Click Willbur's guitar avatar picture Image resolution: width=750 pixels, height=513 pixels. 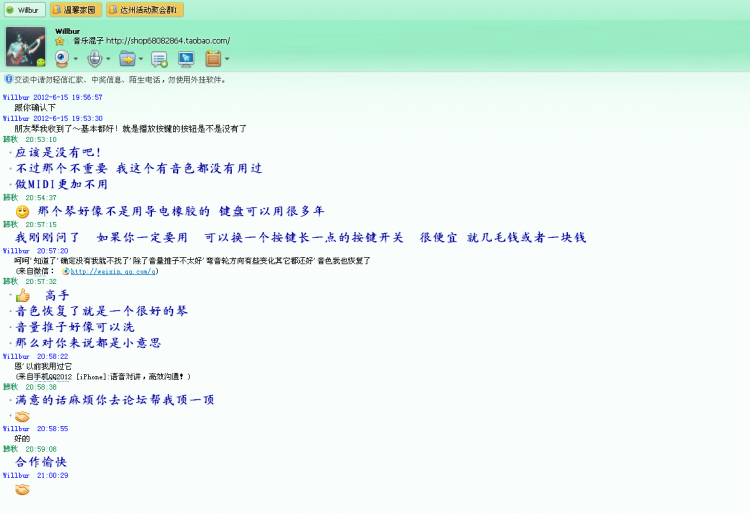[x=25, y=46]
